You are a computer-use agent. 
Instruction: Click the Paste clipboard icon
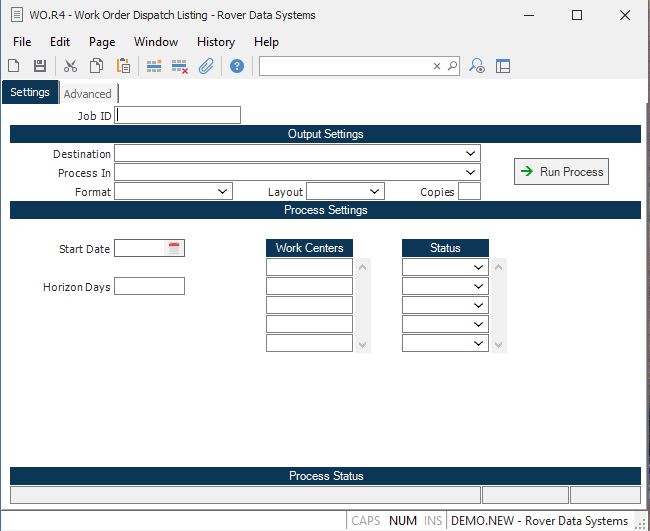point(123,66)
